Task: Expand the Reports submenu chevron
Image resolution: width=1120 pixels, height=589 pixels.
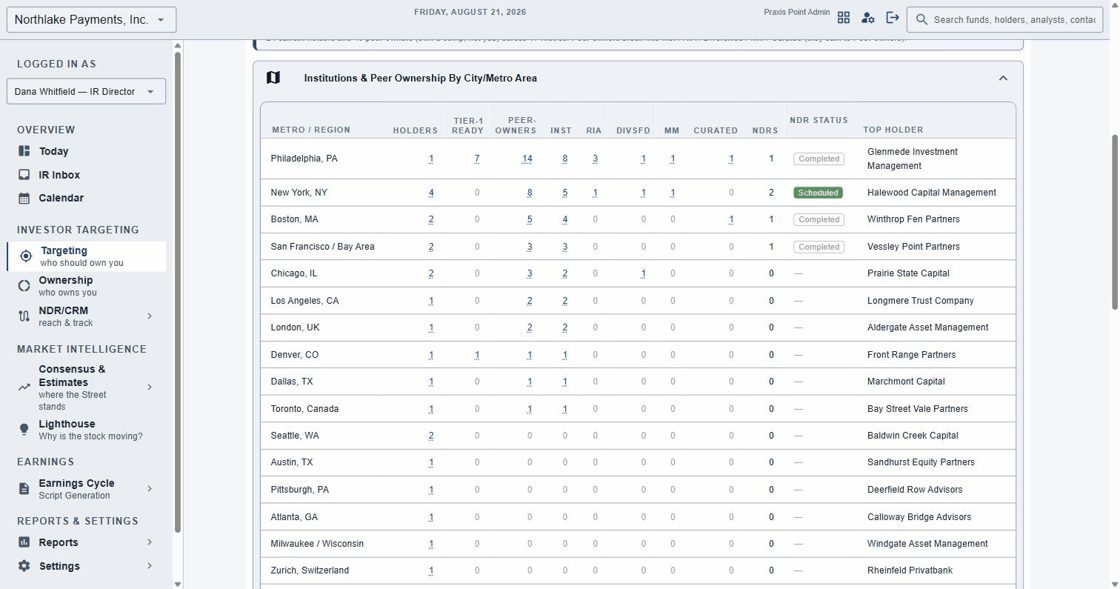Action: [x=149, y=543]
